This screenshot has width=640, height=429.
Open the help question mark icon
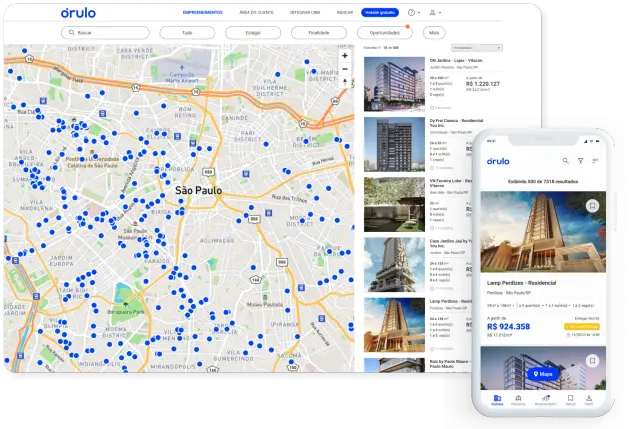pyautogui.click(x=411, y=13)
